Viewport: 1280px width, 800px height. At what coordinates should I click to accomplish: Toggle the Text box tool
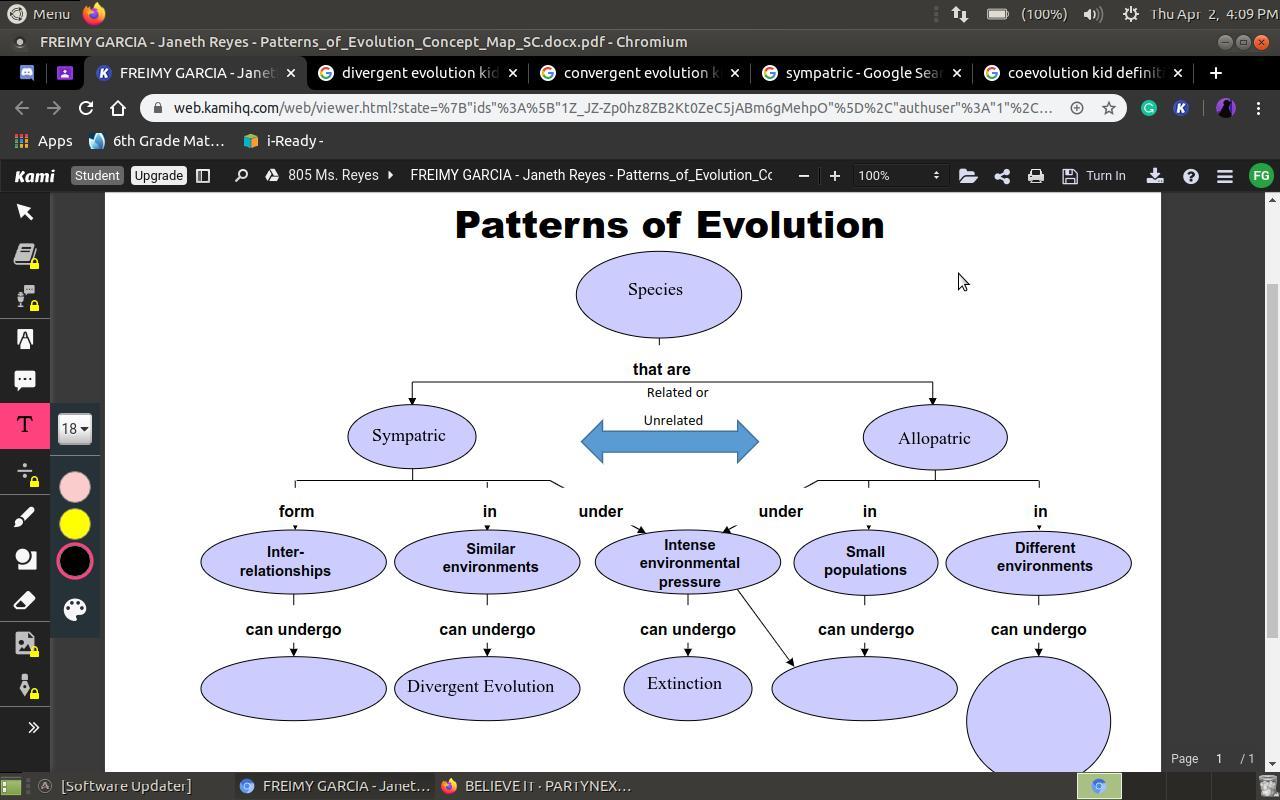25,425
